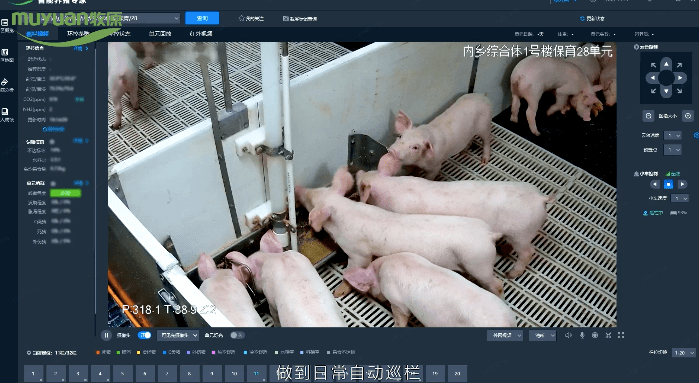Click the blue stop button in cruise control
This screenshot has height=383, width=699.
pyautogui.click(x=668, y=184)
